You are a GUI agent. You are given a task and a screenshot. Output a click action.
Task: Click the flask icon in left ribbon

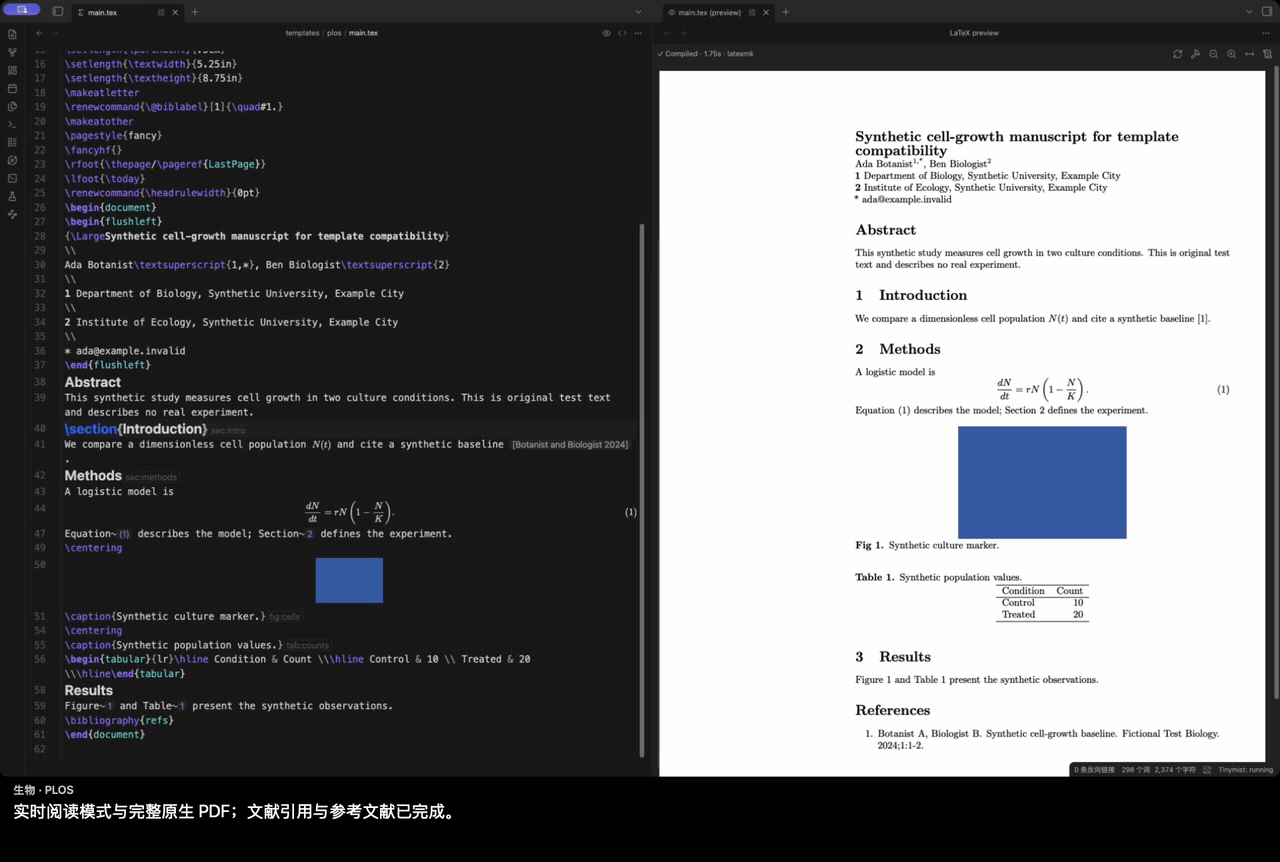tap(12, 196)
